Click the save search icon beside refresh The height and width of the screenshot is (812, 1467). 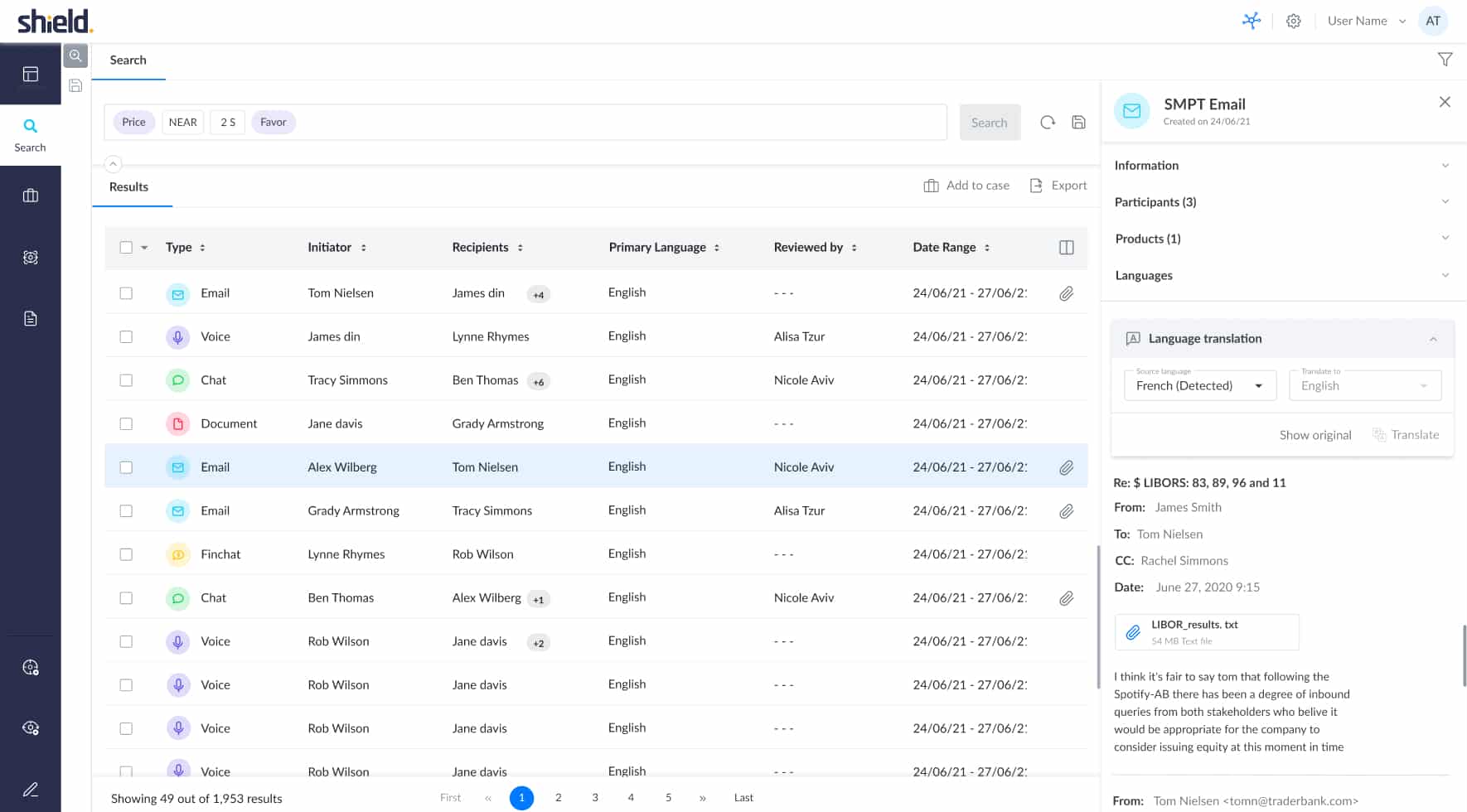(1078, 123)
